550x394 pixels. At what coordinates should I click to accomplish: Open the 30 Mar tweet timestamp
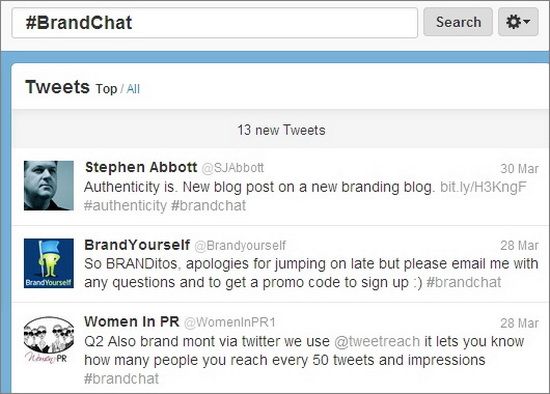click(x=519, y=169)
